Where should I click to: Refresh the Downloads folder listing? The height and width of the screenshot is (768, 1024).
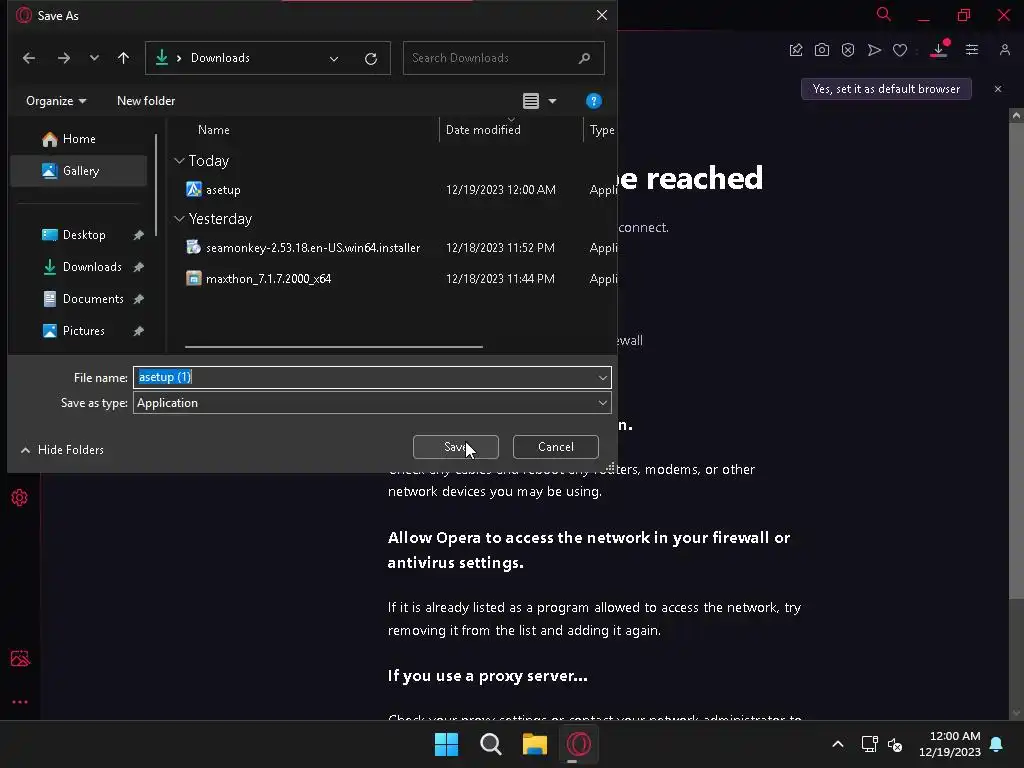tap(371, 59)
